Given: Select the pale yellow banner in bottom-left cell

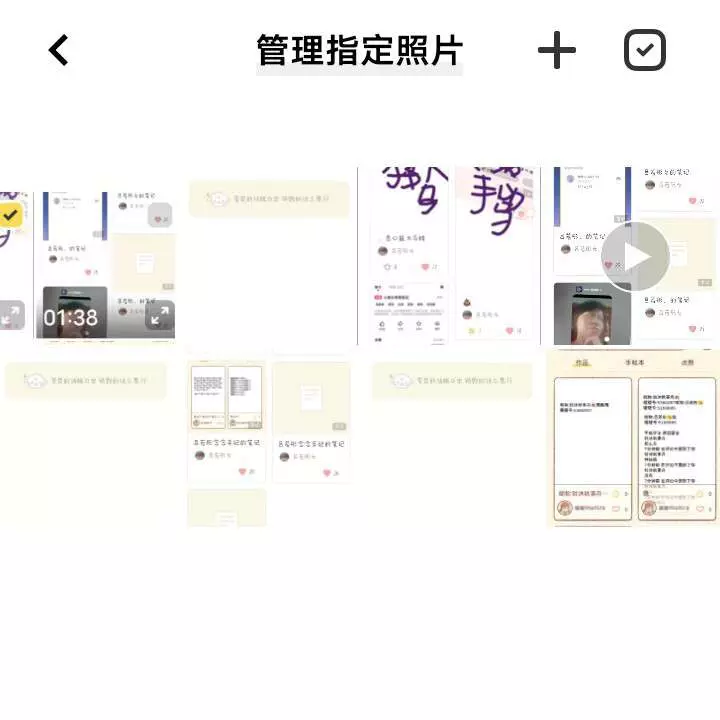Looking at the screenshot, I should pyautogui.click(x=85, y=381).
